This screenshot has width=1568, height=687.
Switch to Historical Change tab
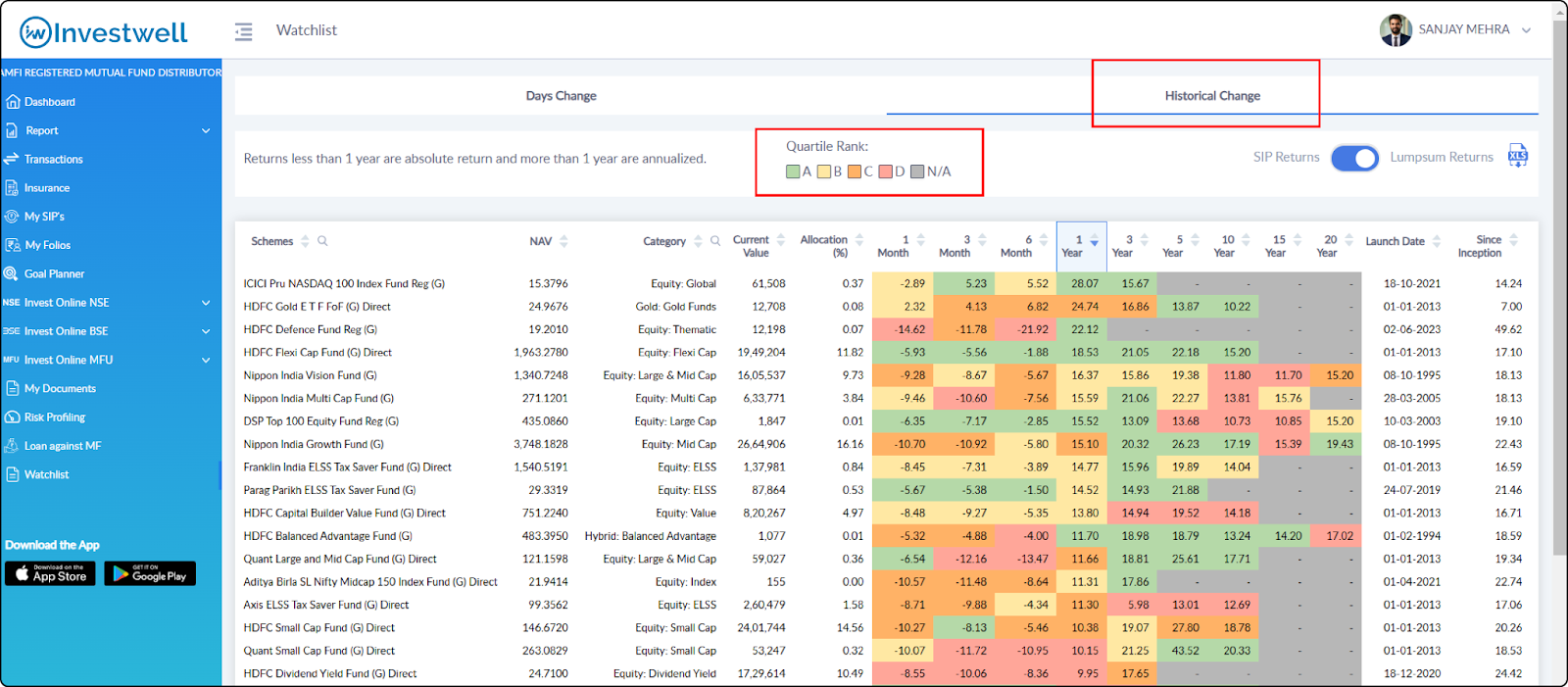(1212, 96)
